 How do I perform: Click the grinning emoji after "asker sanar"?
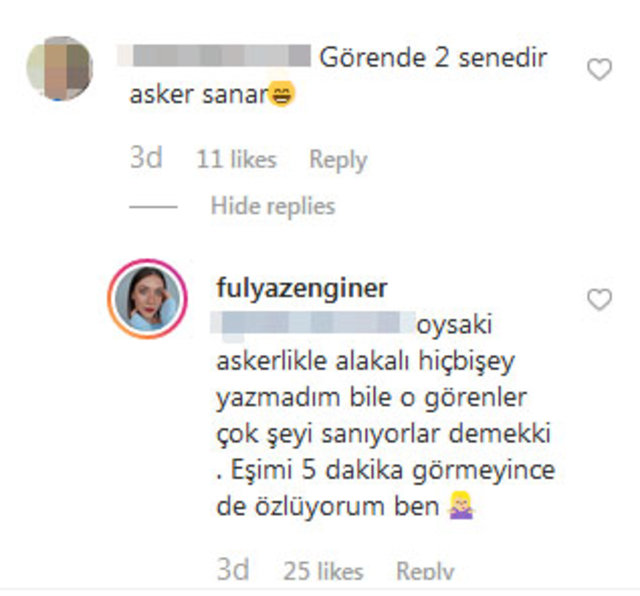click(281, 93)
